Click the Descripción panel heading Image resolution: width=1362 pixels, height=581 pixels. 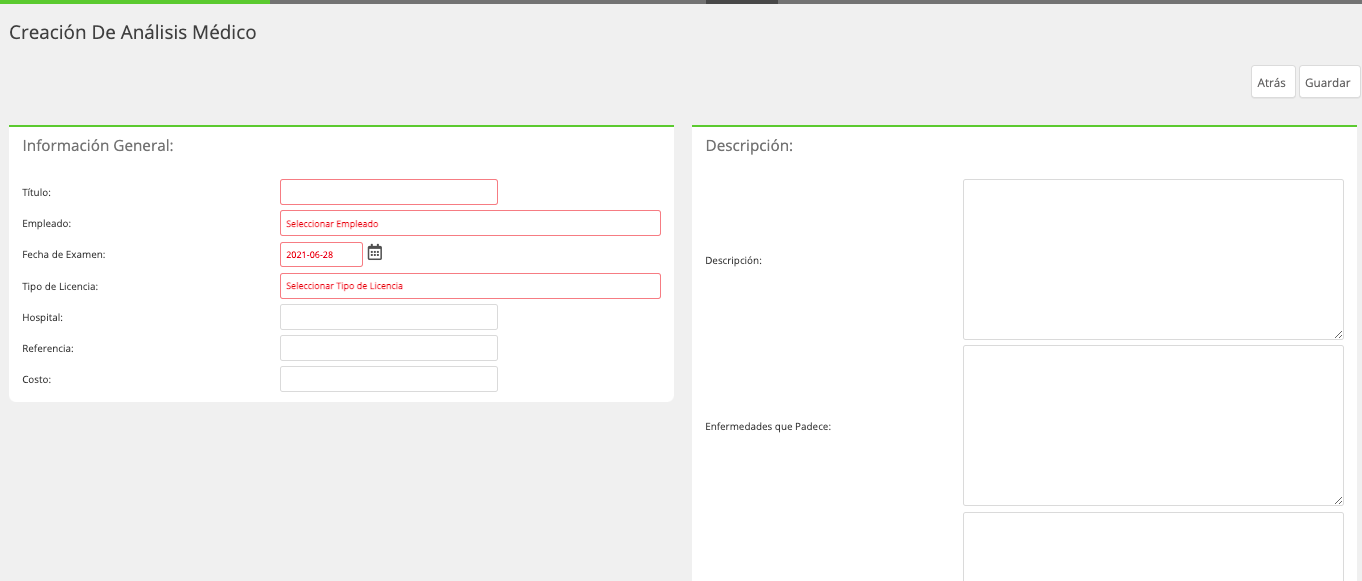click(749, 146)
